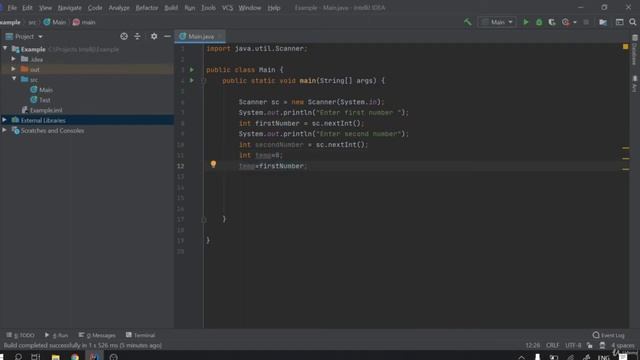Image resolution: width=640 pixels, height=360 pixels.
Task: Click the Build project hammer icon
Action: tap(468, 22)
